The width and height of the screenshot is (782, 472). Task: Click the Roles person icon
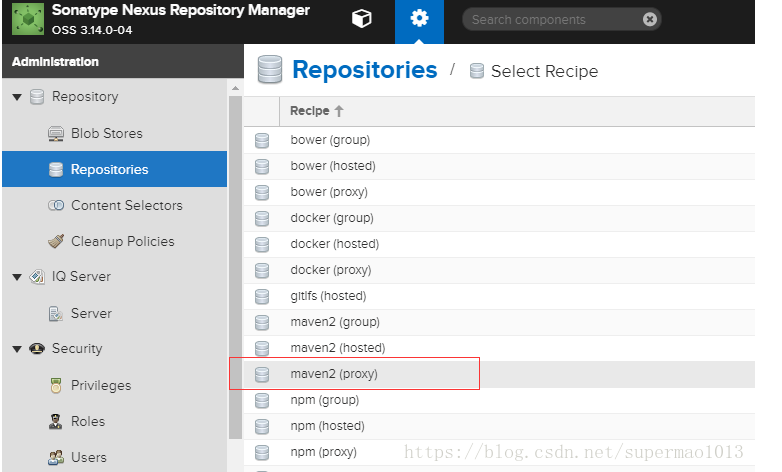point(56,422)
